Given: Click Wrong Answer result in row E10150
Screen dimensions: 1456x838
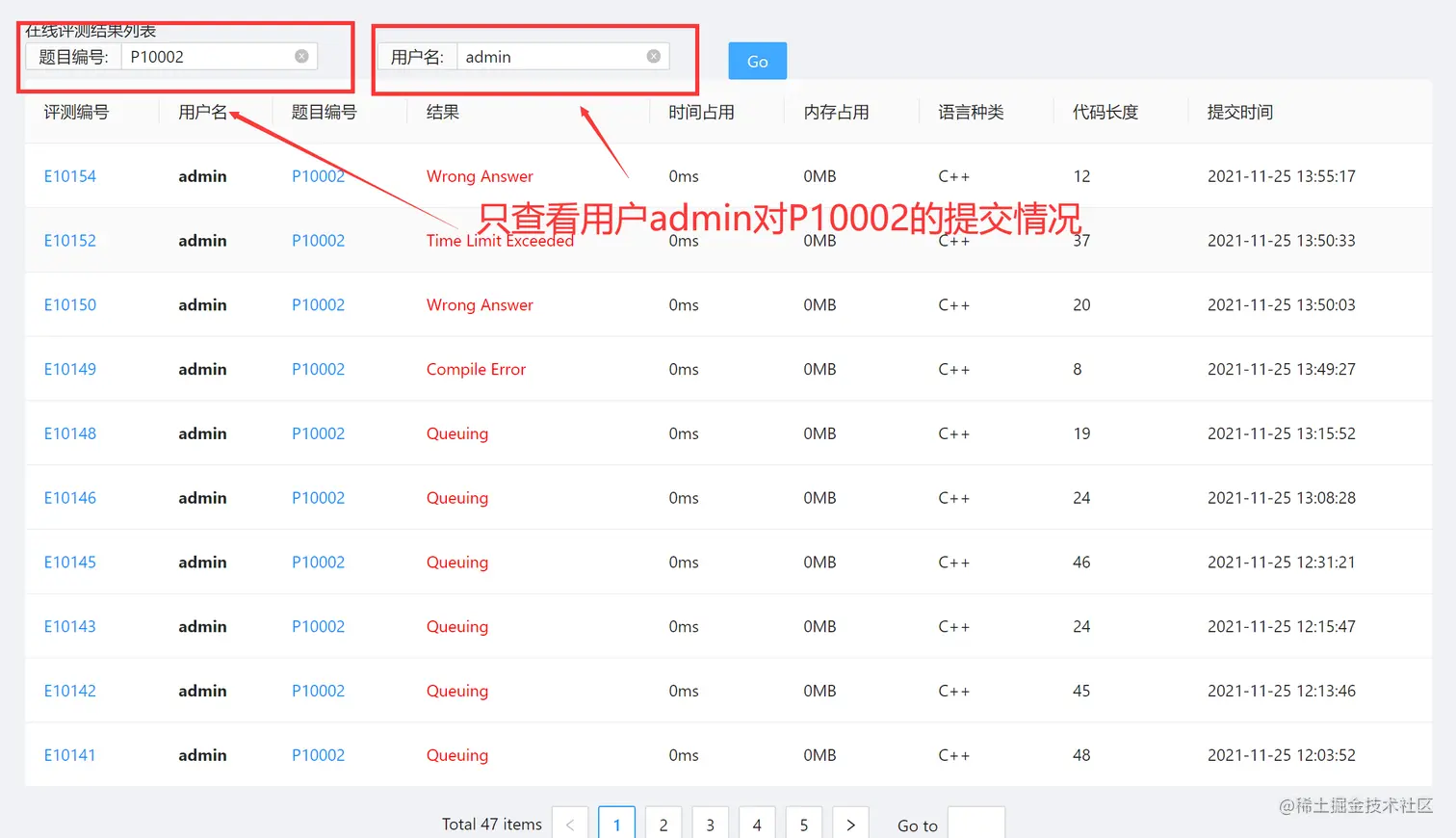Looking at the screenshot, I should pyautogui.click(x=480, y=305).
